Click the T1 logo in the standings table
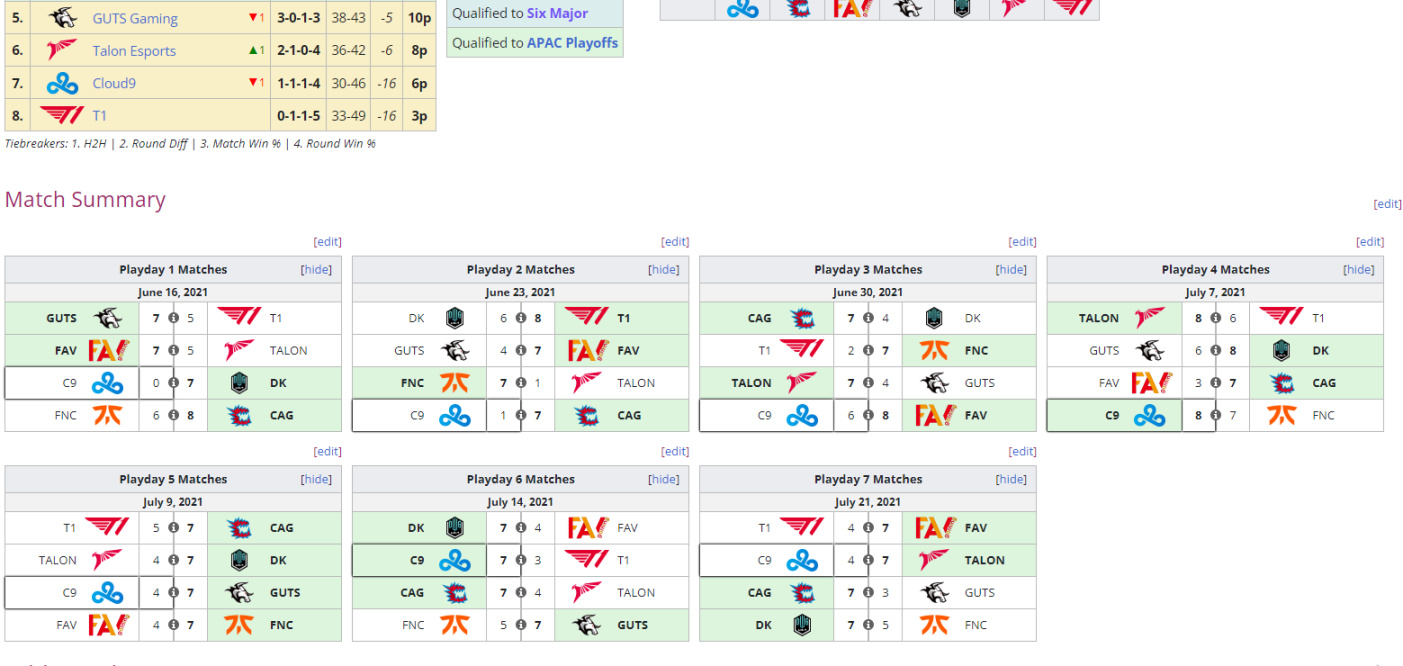Viewport: 1403px width, 666px height. [62, 116]
